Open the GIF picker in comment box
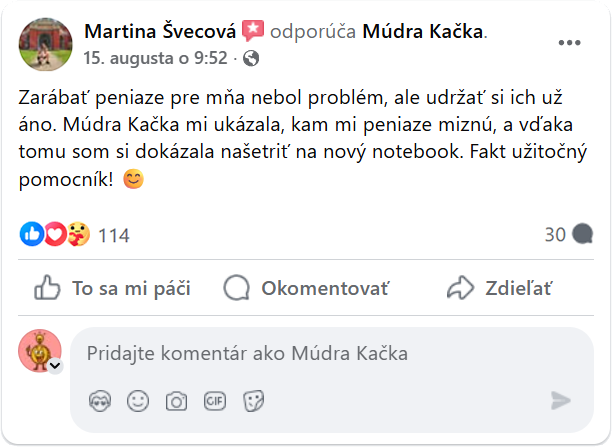This screenshot has width=612, height=447. coord(215,401)
